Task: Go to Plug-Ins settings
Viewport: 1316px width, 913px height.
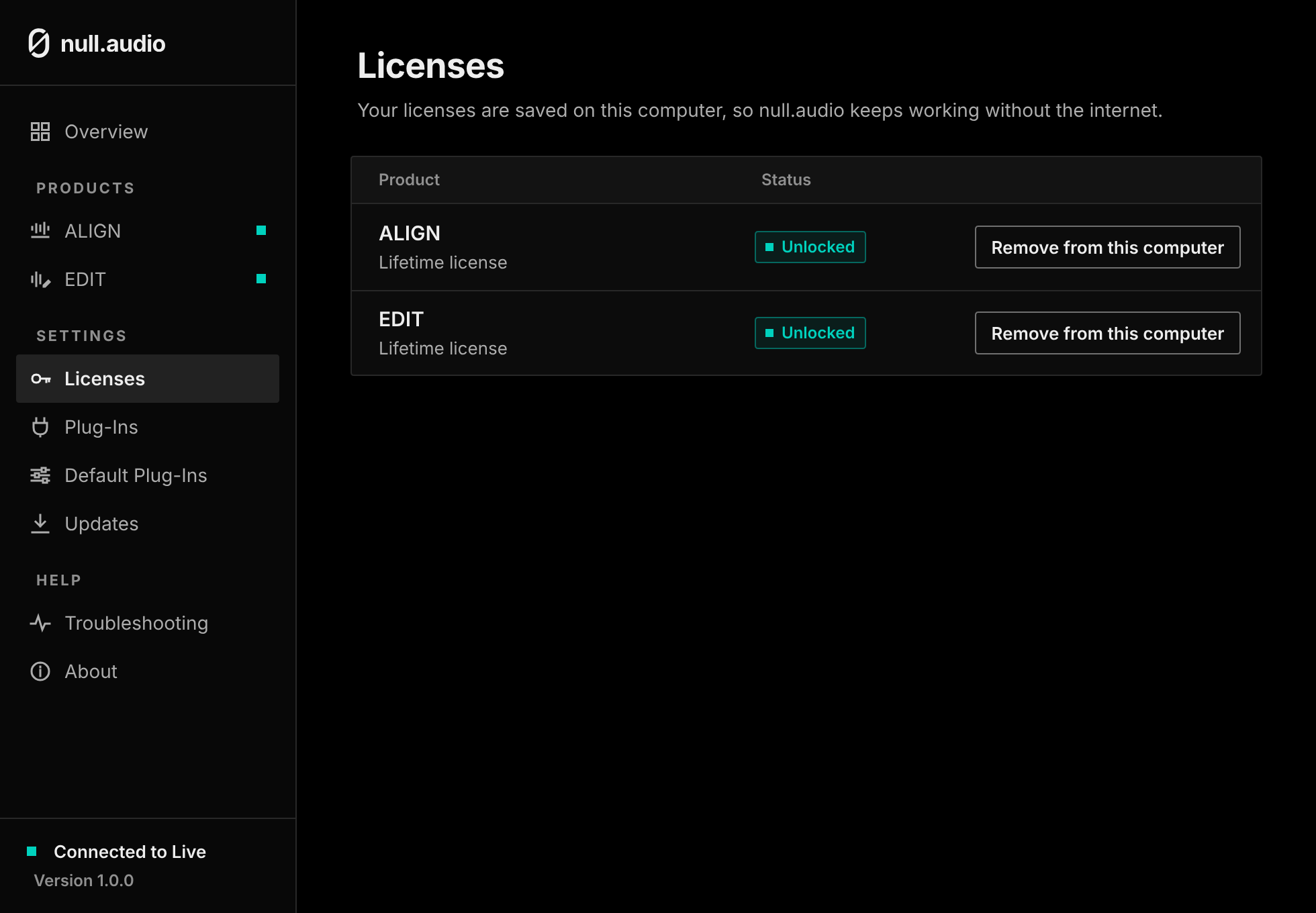Action: coord(148,427)
